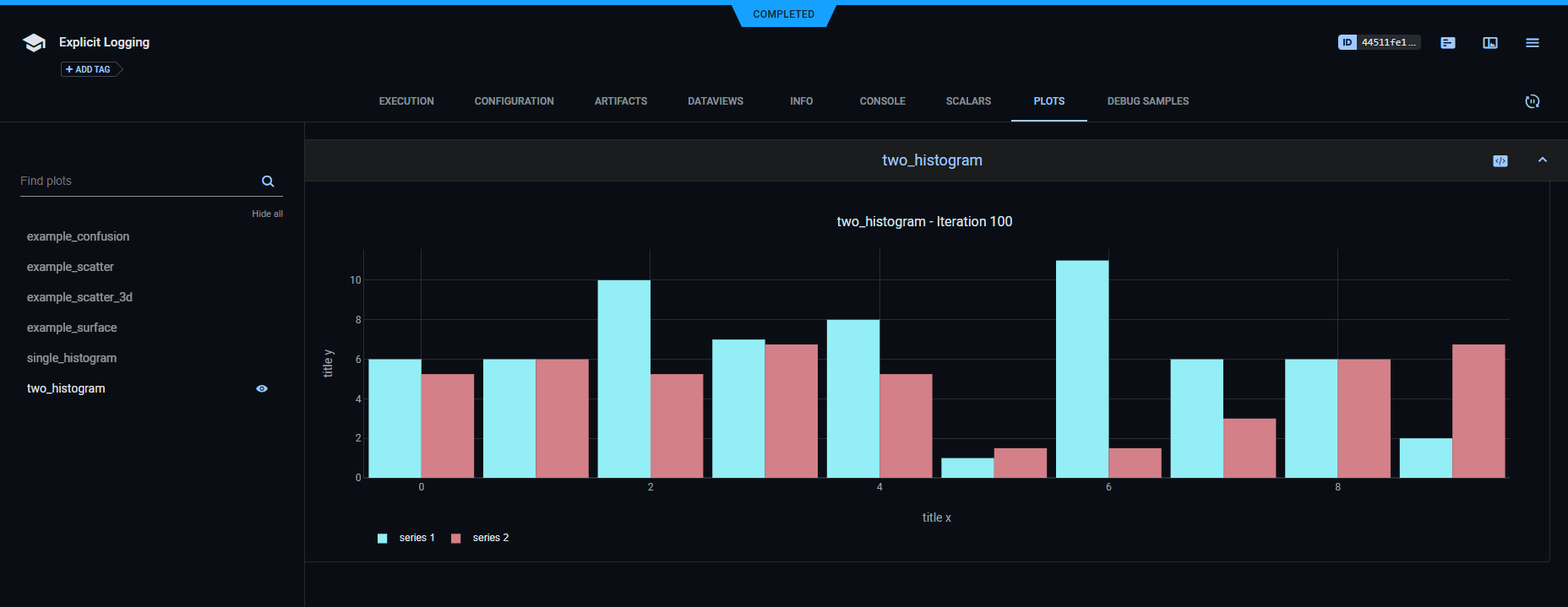Click the search magnifier in Find plots
1568x607 pixels.
(x=268, y=182)
